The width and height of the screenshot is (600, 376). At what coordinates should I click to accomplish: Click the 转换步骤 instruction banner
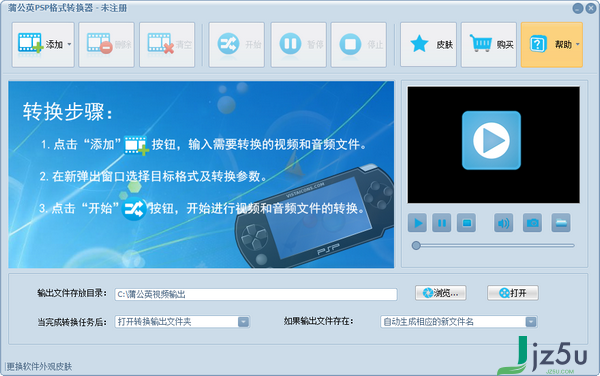click(x=201, y=174)
